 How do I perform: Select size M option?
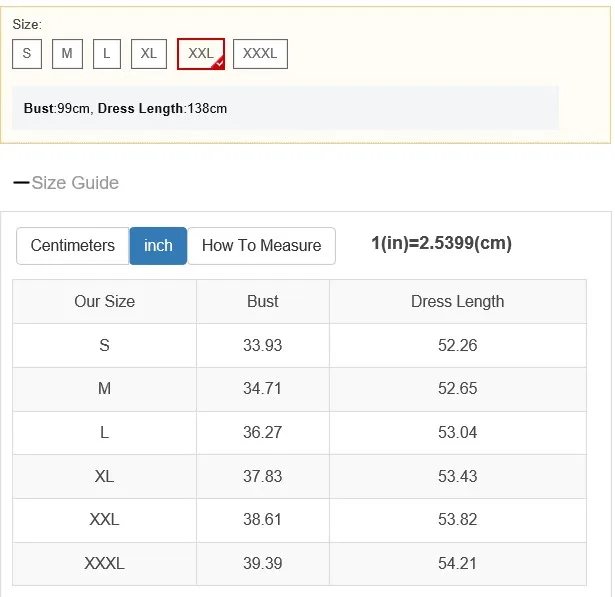[67, 54]
